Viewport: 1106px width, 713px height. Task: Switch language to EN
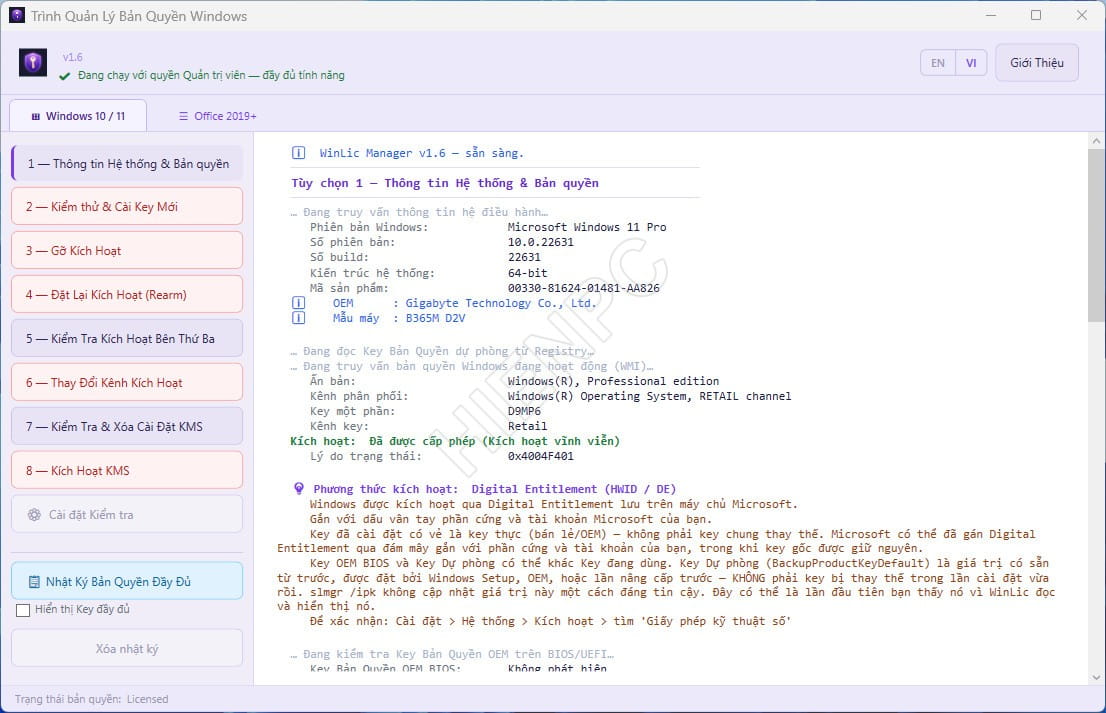(937, 63)
